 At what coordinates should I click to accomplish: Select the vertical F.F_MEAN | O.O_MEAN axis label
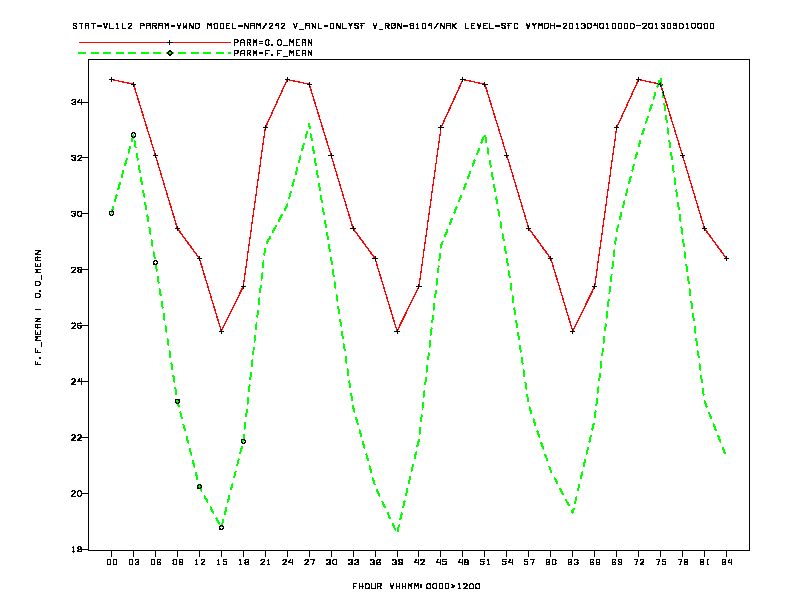coord(38,307)
